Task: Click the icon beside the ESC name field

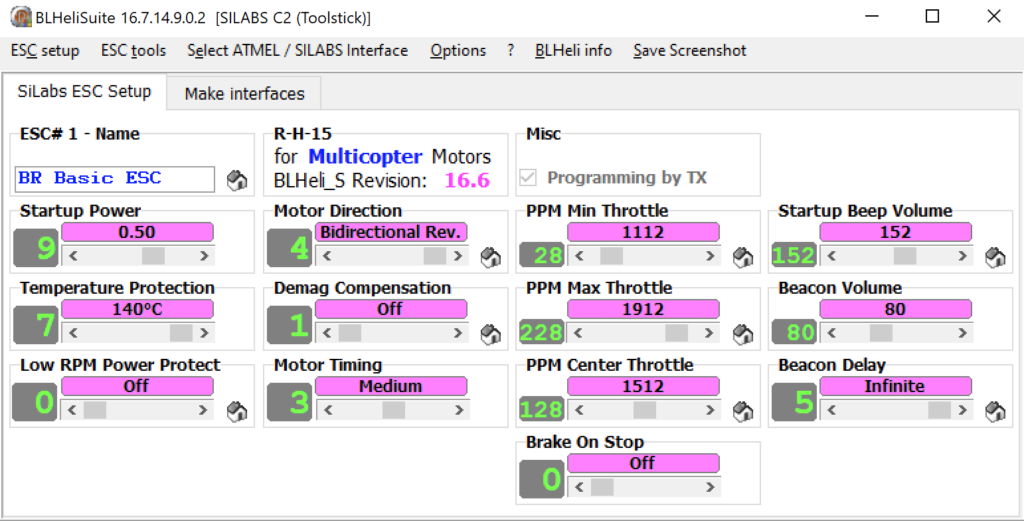Action: pyautogui.click(x=236, y=180)
